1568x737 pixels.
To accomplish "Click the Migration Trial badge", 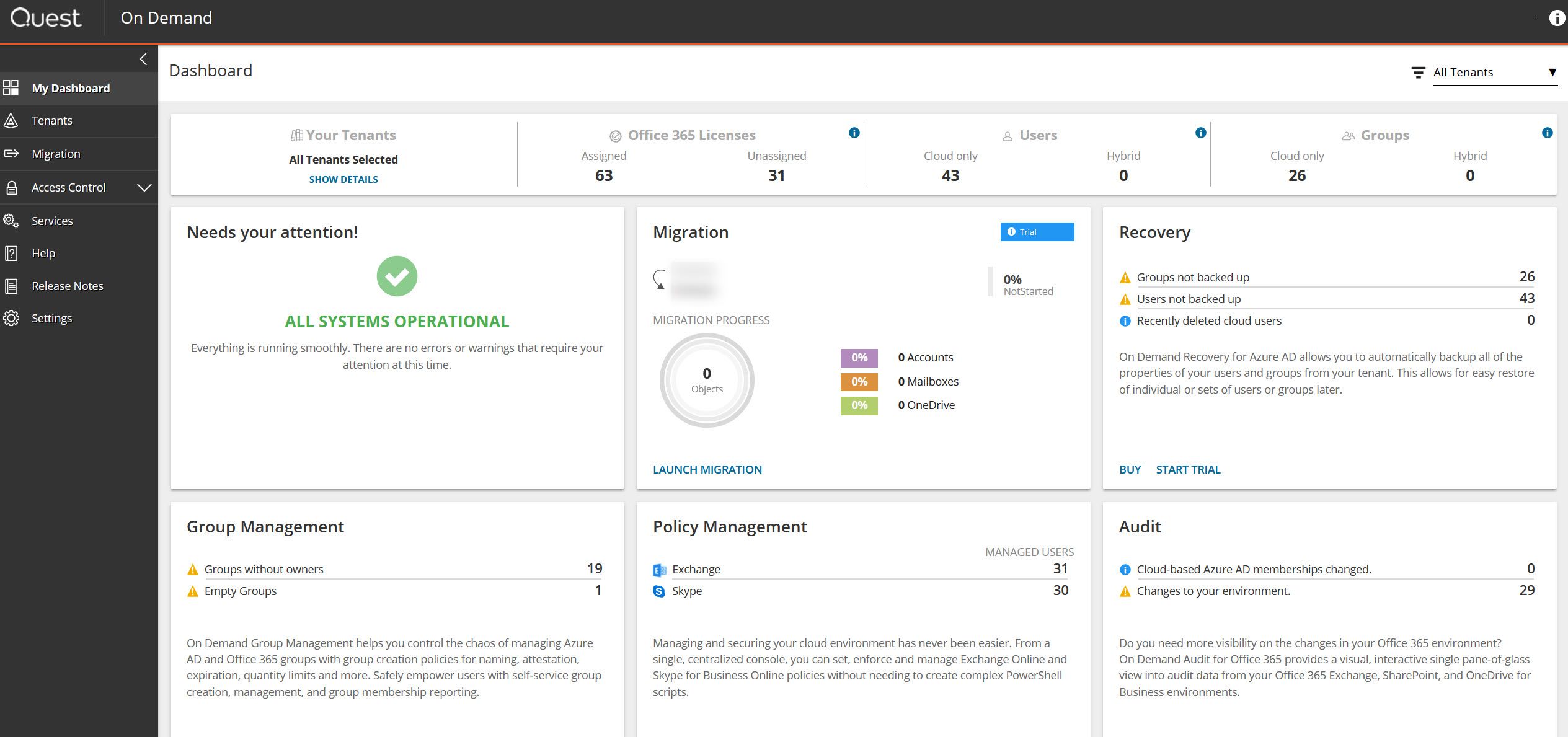I will click(x=1037, y=232).
